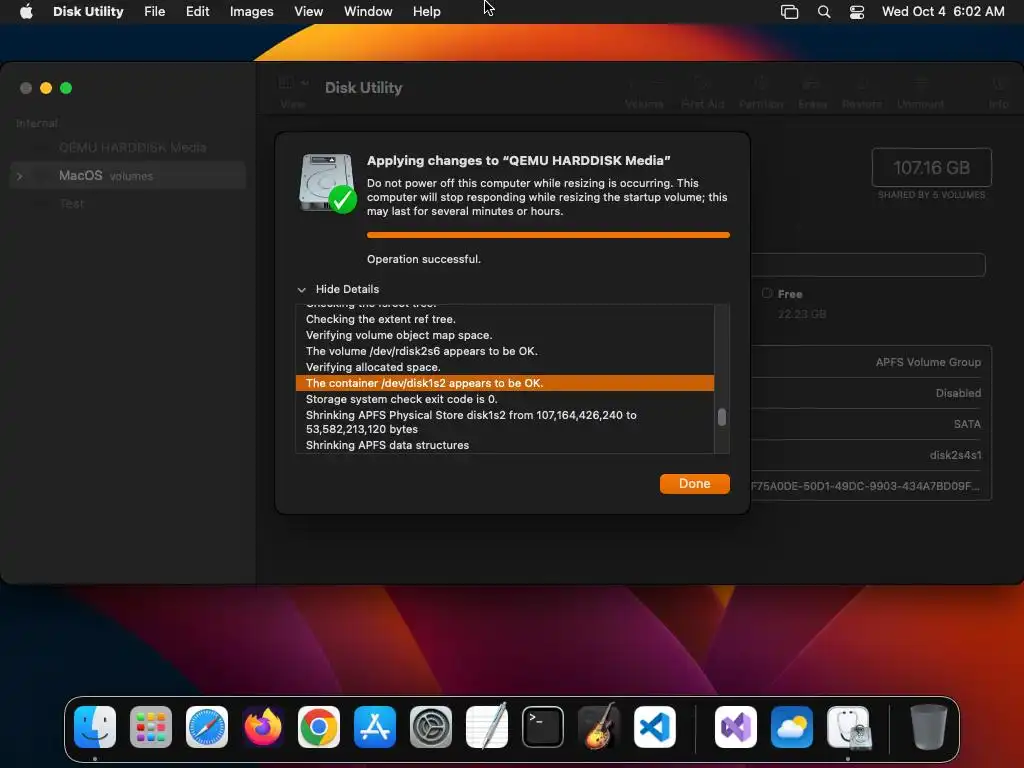
Task: Launch Safari from the Dock
Action: (x=207, y=727)
